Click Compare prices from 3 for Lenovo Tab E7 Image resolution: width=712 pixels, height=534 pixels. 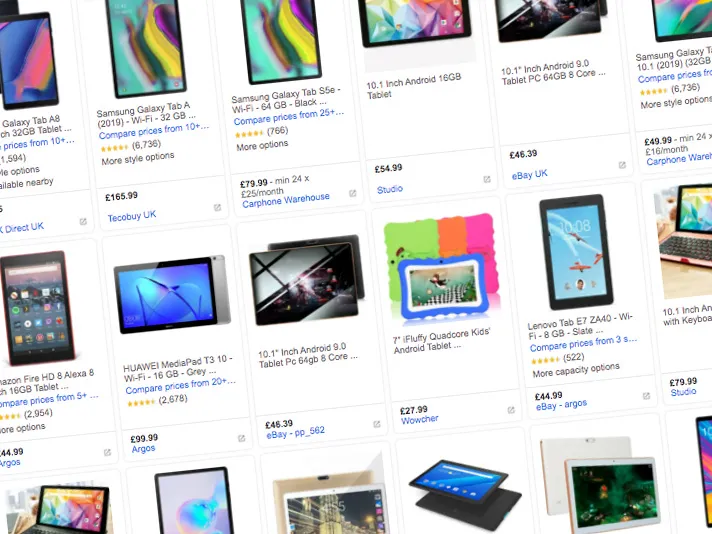(583, 343)
